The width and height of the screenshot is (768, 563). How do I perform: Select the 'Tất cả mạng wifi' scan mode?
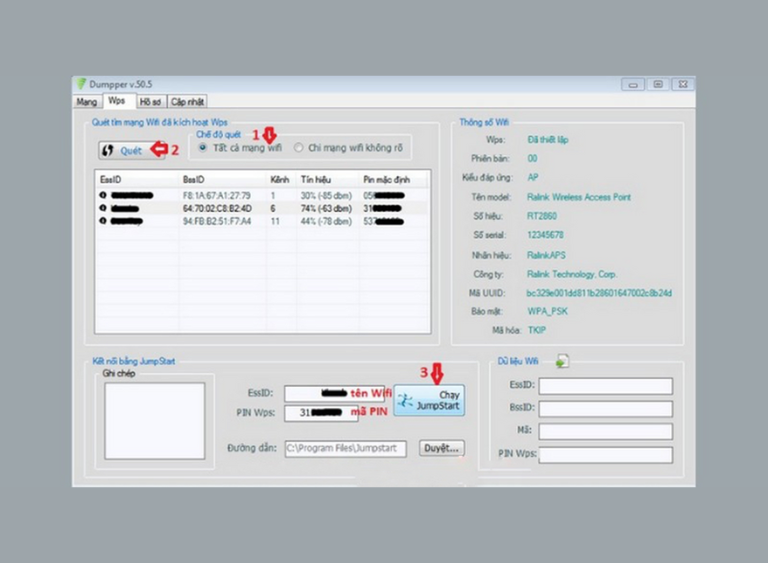click(204, 148)
